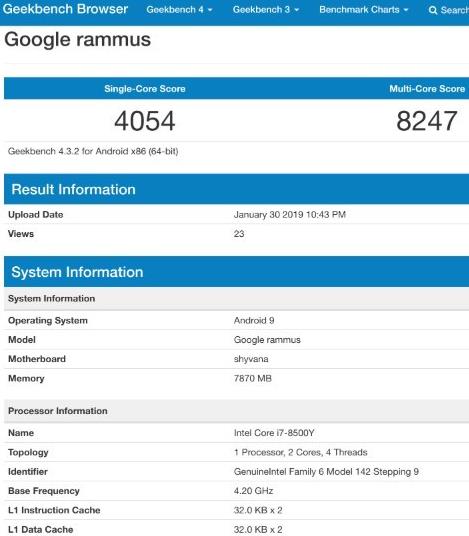The height and width of the screenshot is (536, 469).
Task: Click the Identifier label
Action: pos(28,472)
